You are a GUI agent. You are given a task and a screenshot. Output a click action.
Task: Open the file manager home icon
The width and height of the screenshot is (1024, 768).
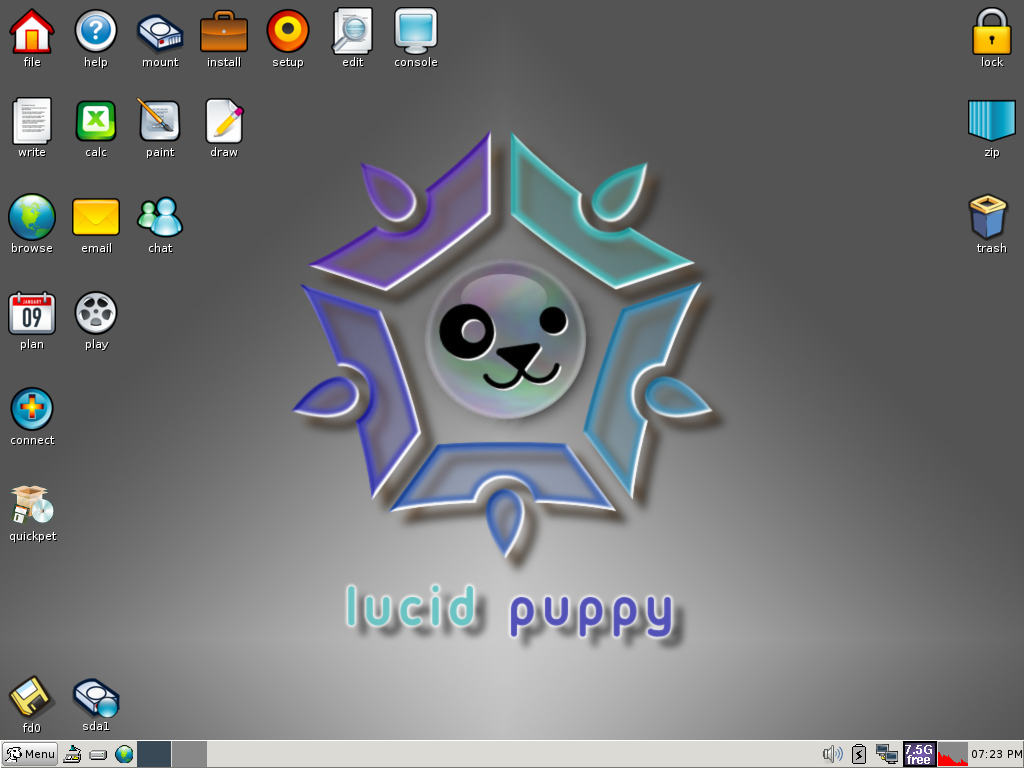31,31
